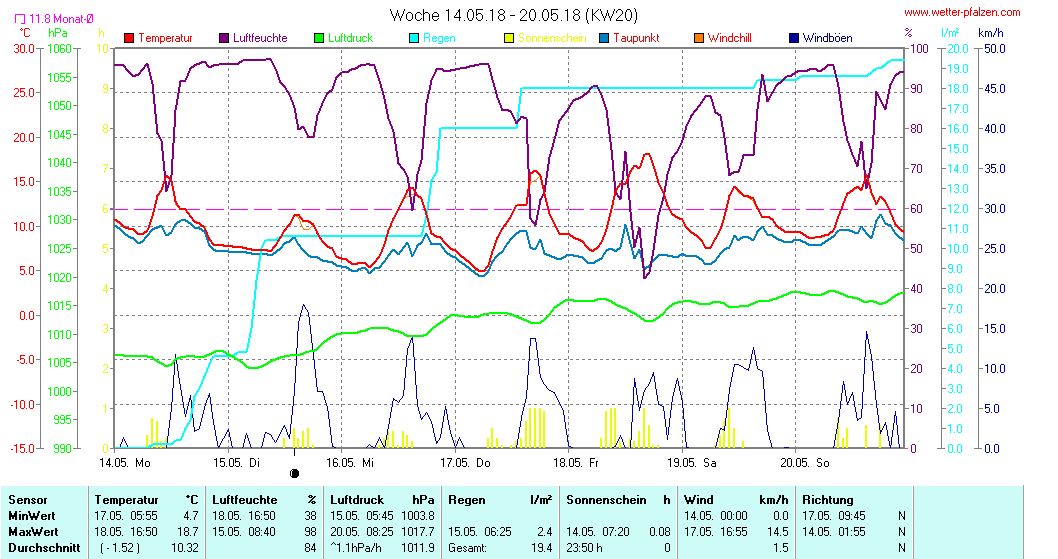The height and width of the screenshot is (559, 1058).
Task: Click the Windböen legend label
Action: (x=828, y=38)
